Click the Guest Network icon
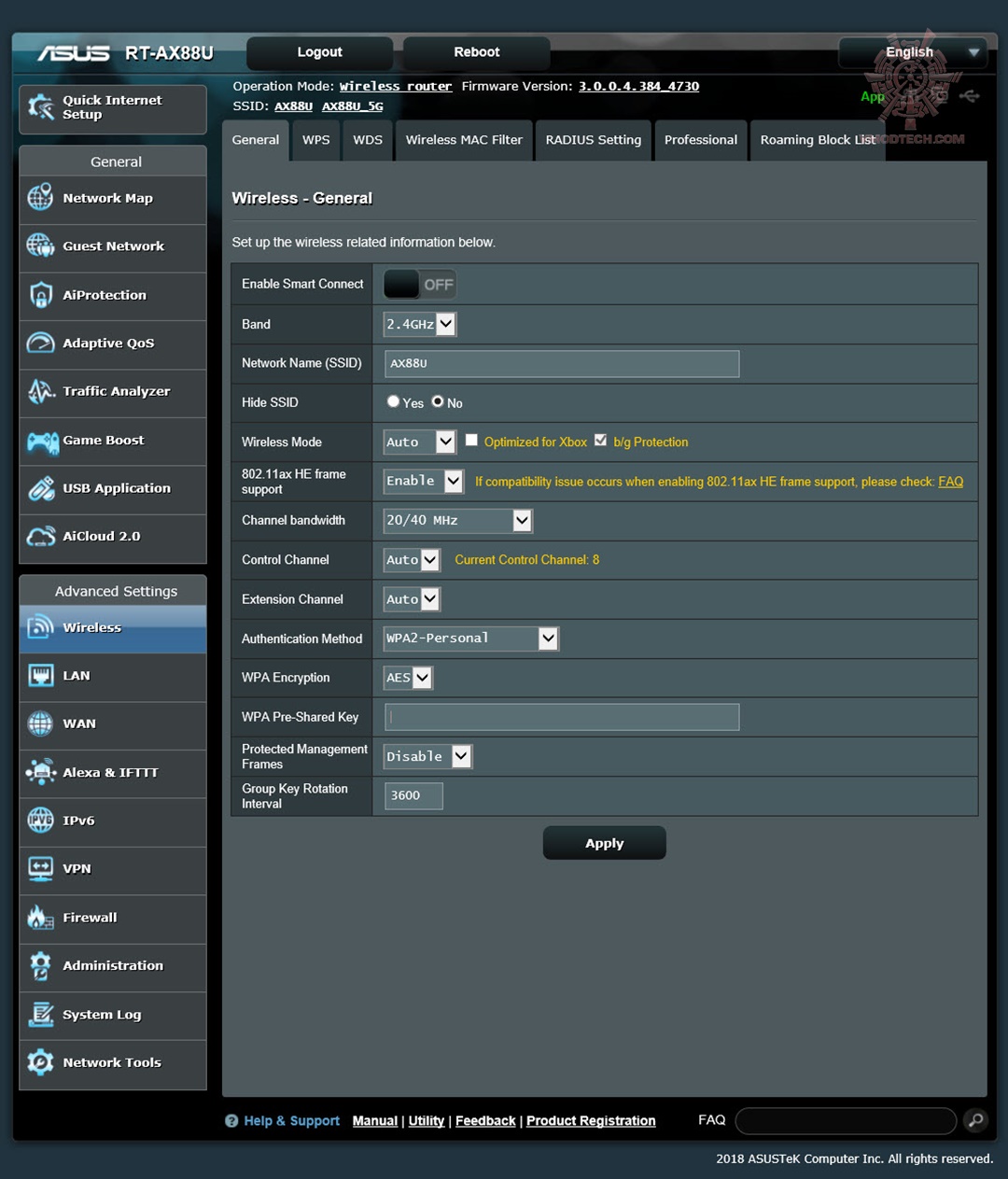Screen dimensions: 1008x1179 pos(41,246)
